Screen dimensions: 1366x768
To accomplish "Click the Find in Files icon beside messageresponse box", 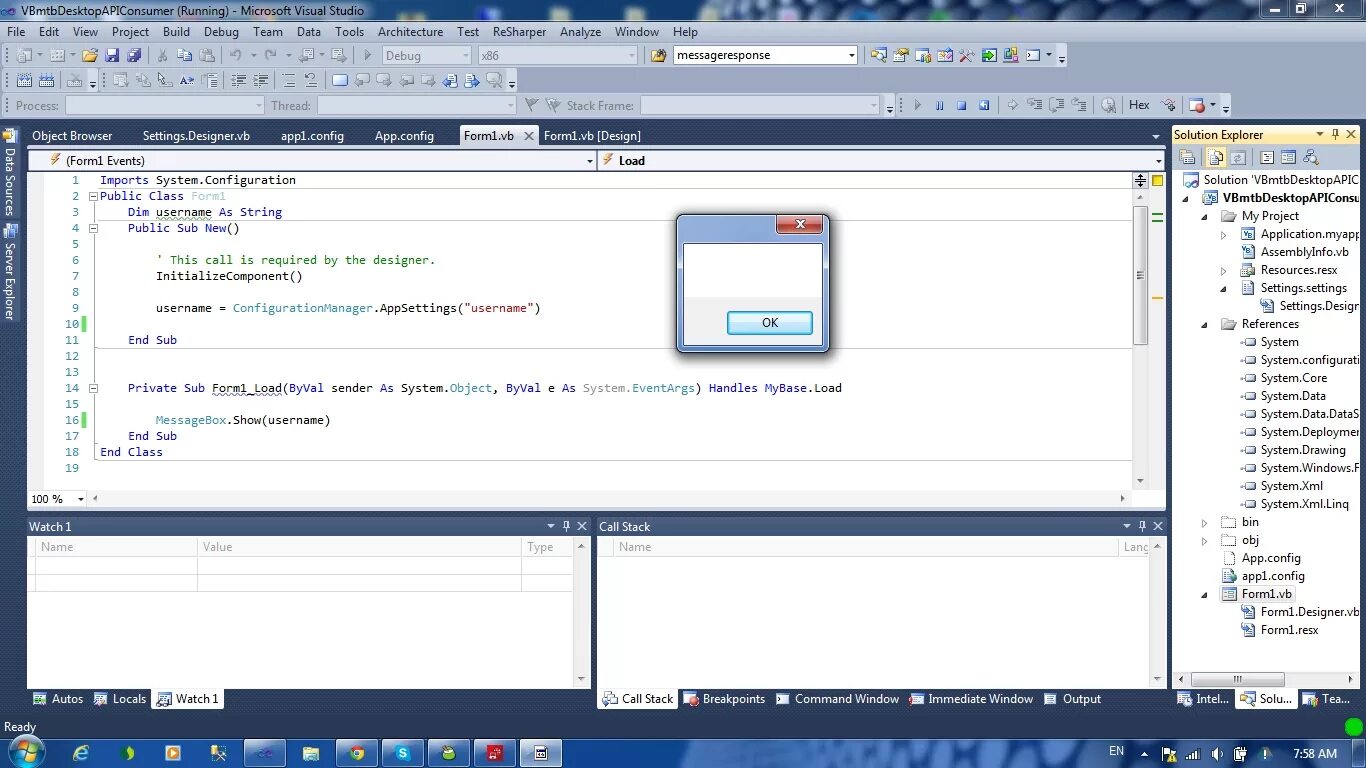I will (658, 55).
